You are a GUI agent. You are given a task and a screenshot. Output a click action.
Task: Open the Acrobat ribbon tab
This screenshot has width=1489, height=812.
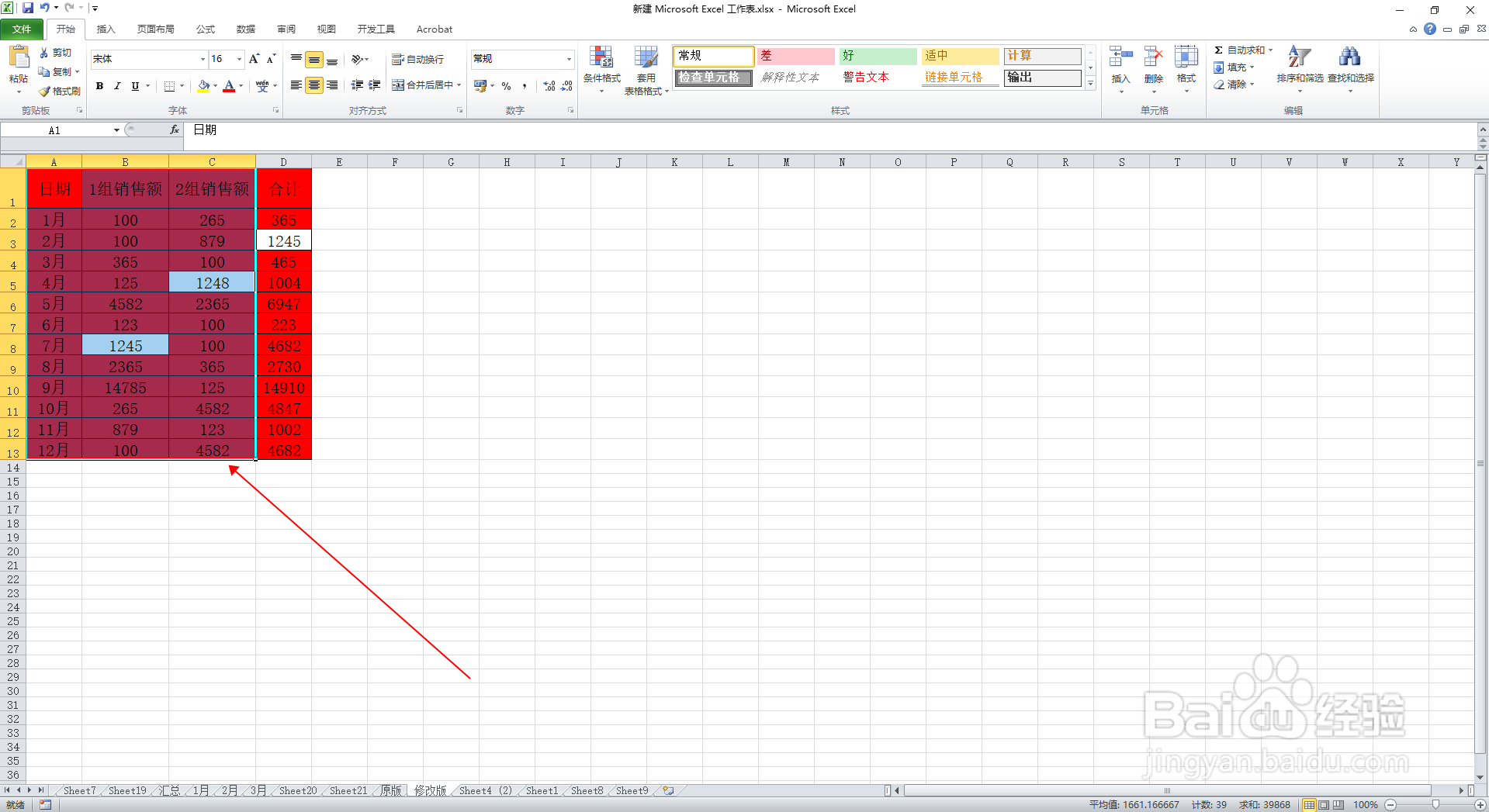tap(435, 29)
